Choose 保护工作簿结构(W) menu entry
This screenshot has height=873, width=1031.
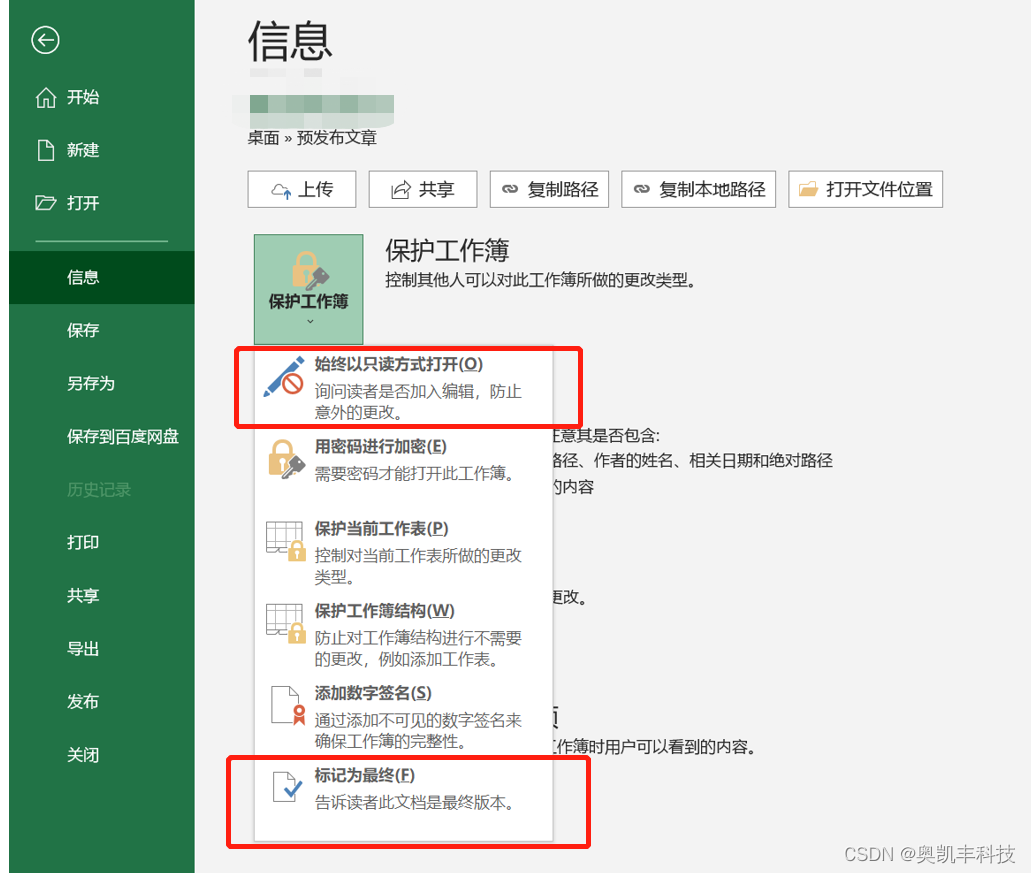(403, 634)
